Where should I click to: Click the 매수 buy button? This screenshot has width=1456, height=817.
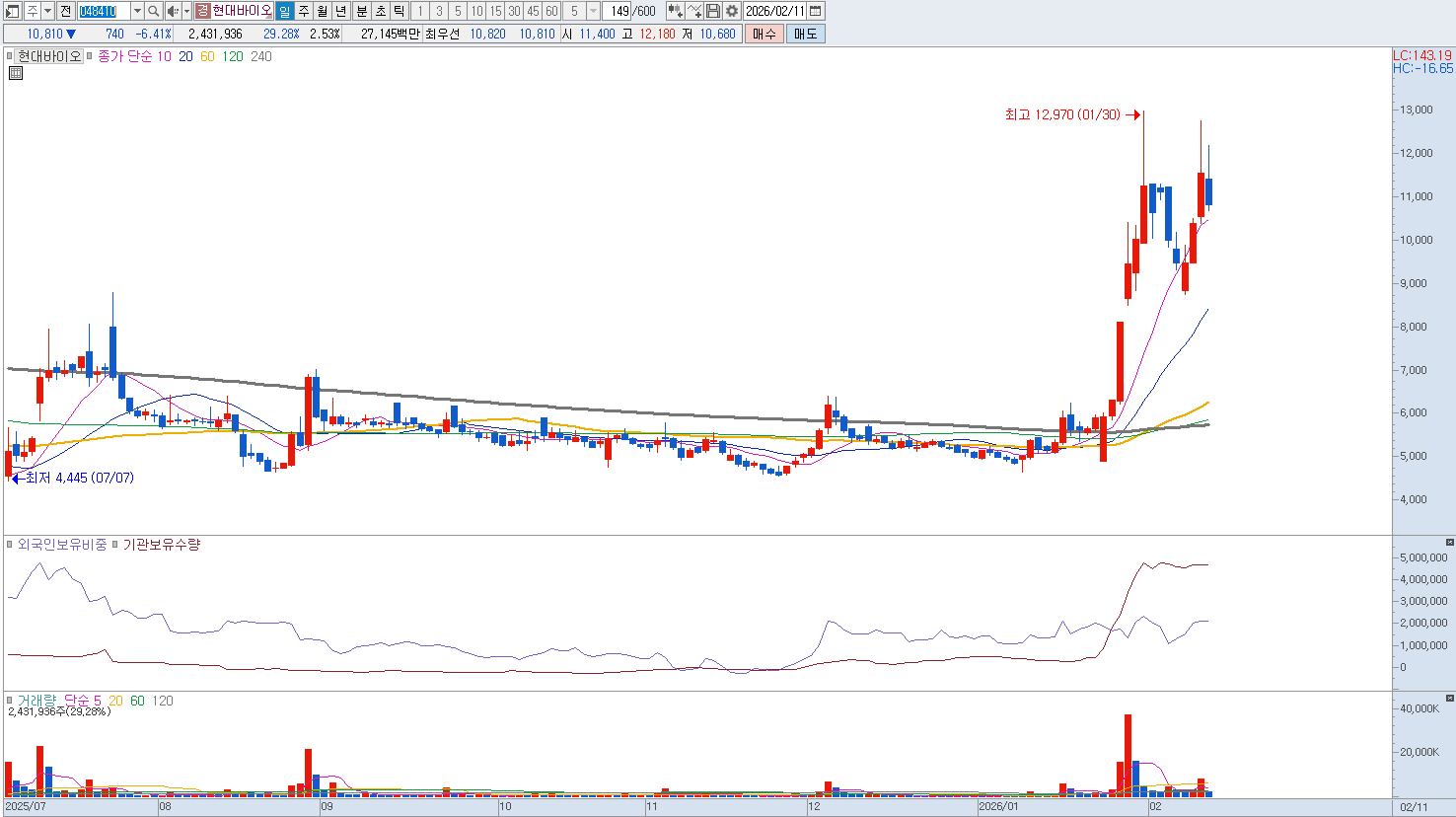pyautogui.click(x=764, y=34)
